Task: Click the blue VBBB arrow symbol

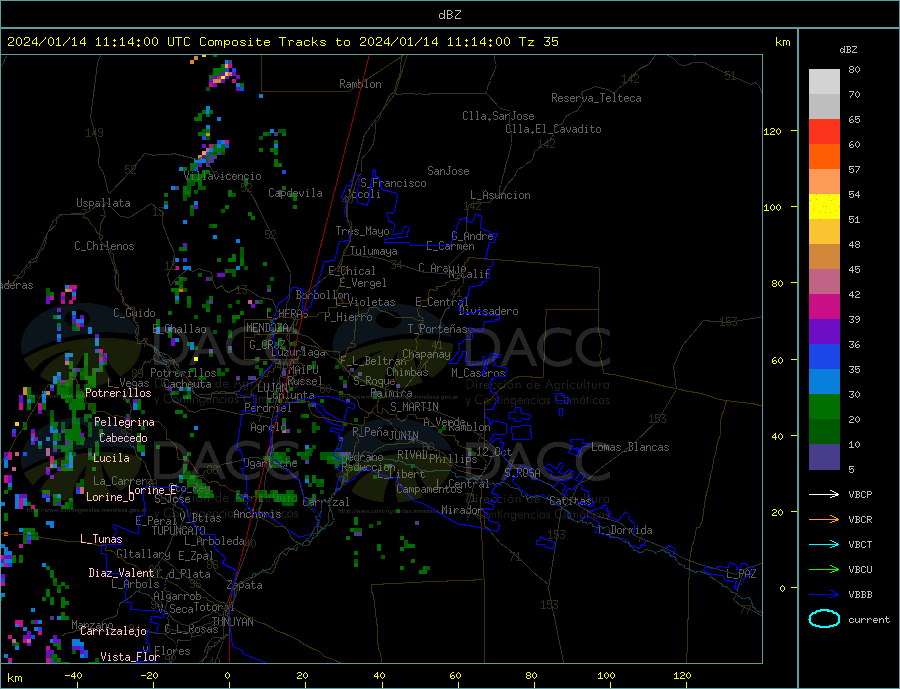Action: coord(825,595)
